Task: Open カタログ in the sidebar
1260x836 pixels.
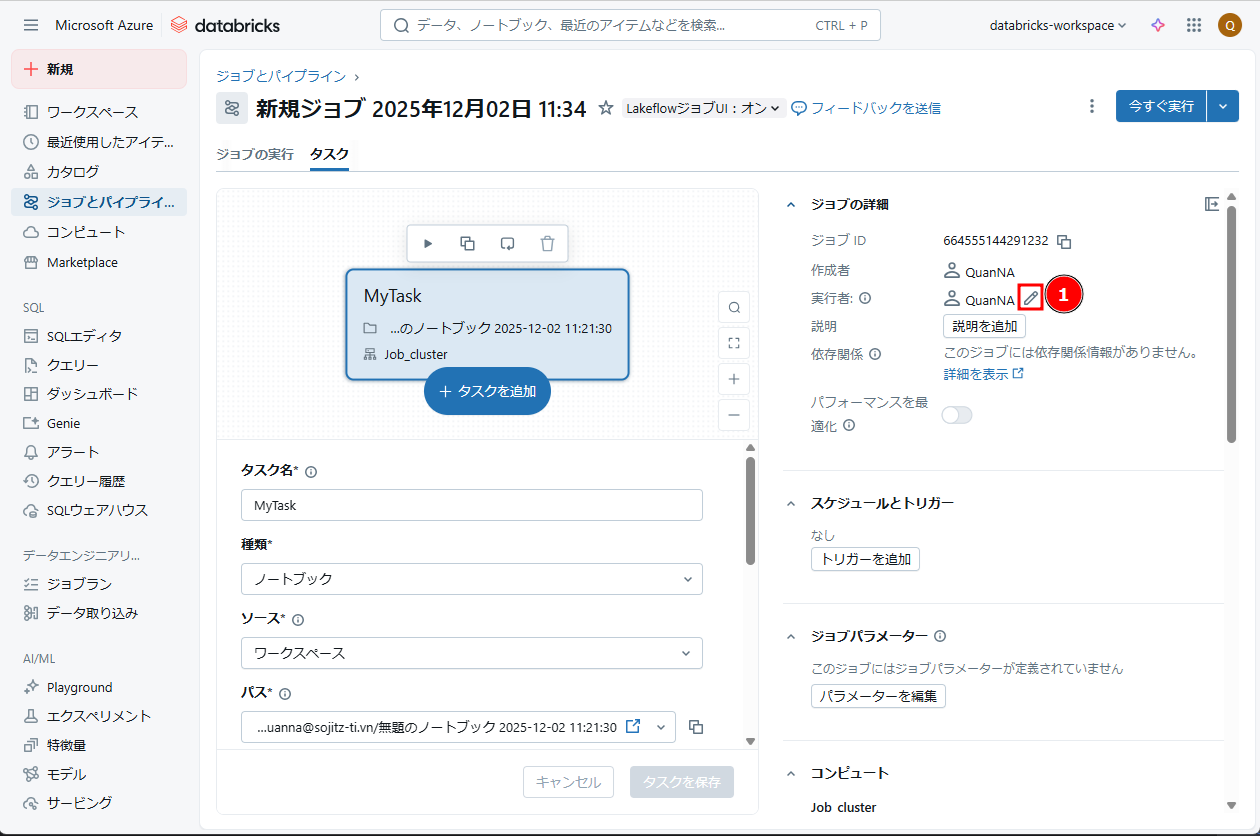Action: [73, 172]
